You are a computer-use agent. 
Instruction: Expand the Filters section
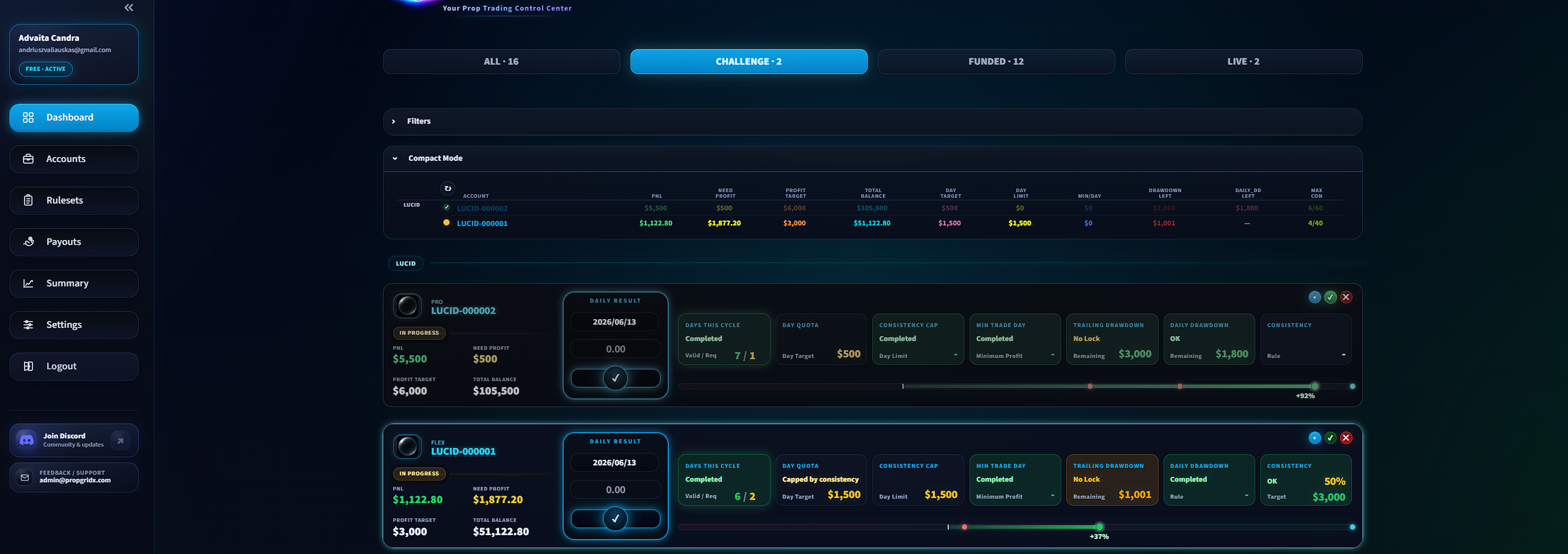coord(872,121)
